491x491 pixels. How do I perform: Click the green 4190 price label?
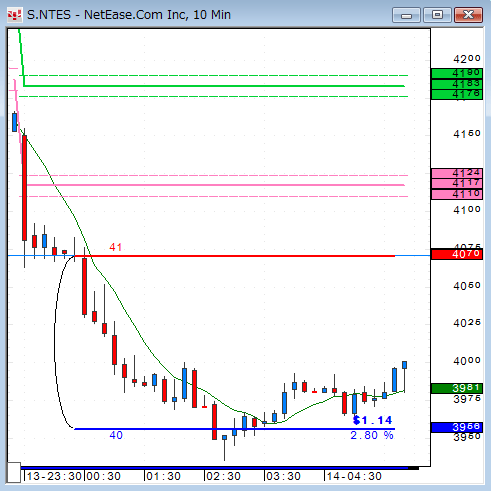[457, 73]
